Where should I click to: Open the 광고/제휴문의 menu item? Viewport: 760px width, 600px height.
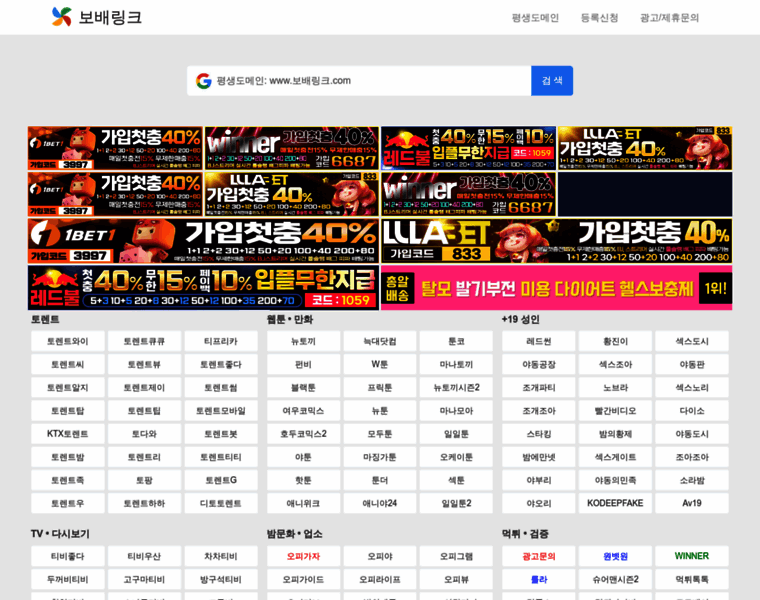[669, 18]
